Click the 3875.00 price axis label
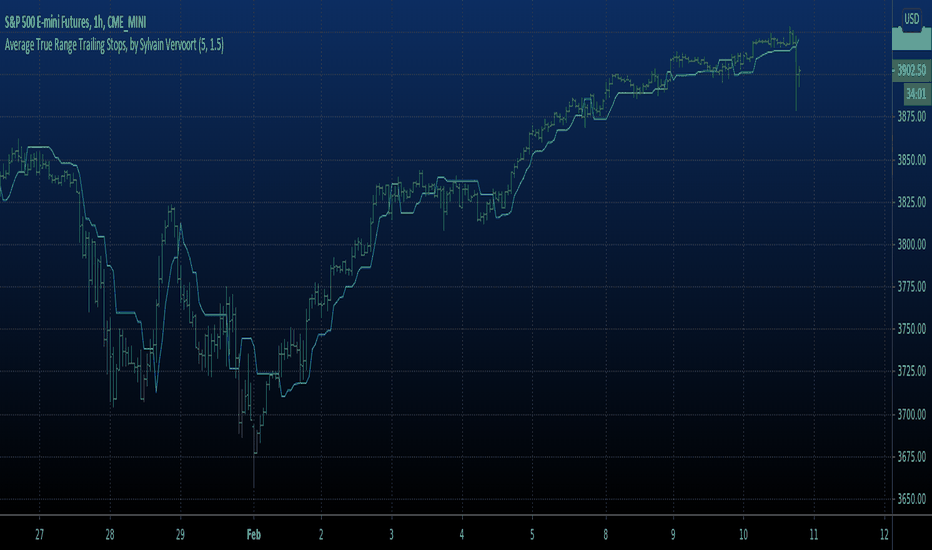This screenshot has width=932, height=550. click(x=911, y=116)
